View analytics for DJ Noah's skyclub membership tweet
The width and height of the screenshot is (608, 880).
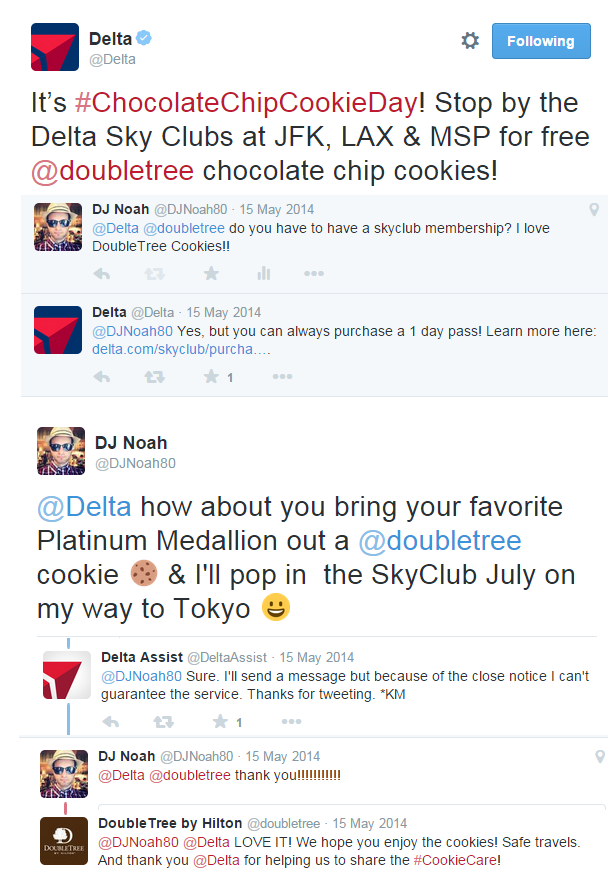click(x=264, y=273)
